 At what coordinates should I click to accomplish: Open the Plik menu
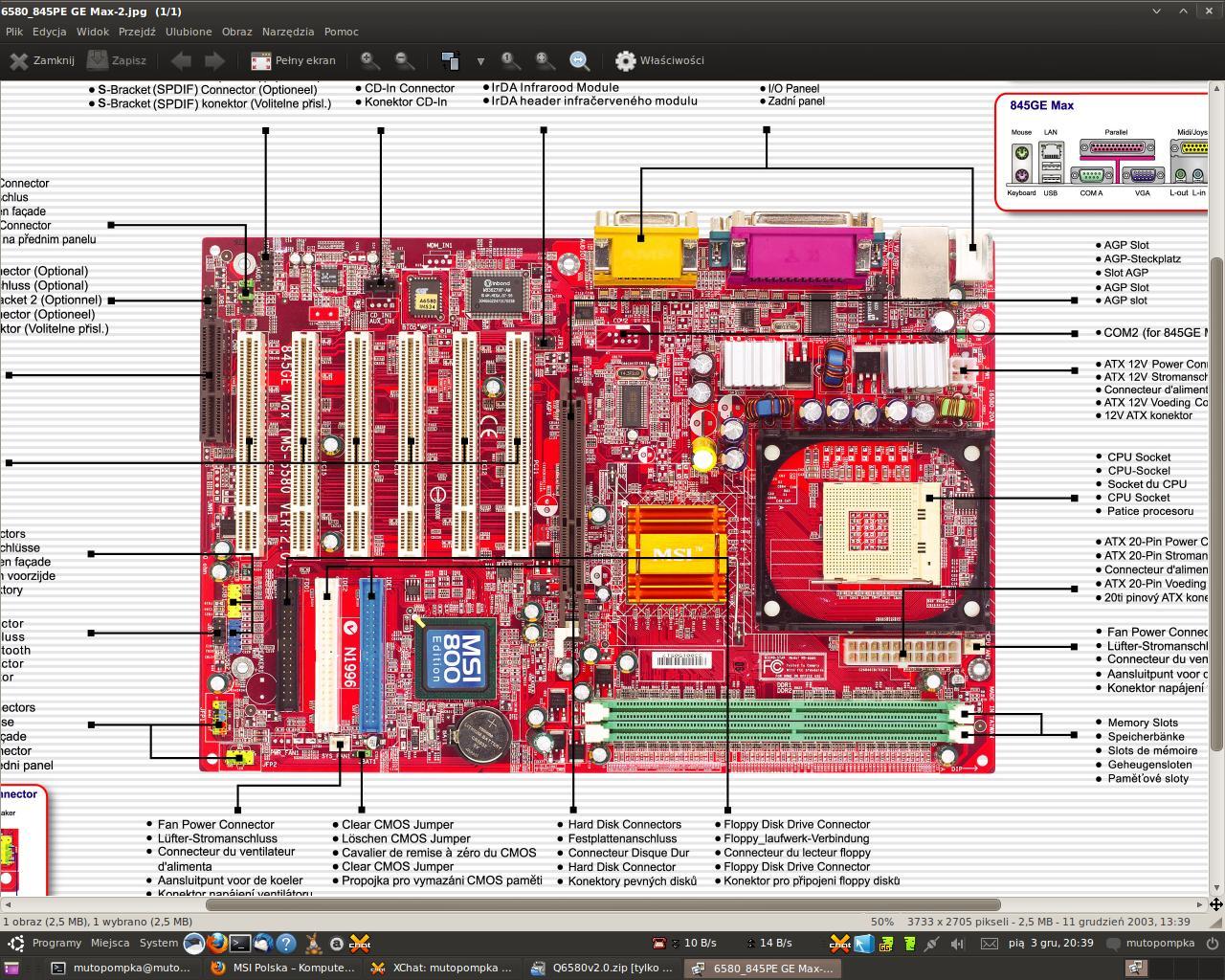click(13, 32)
